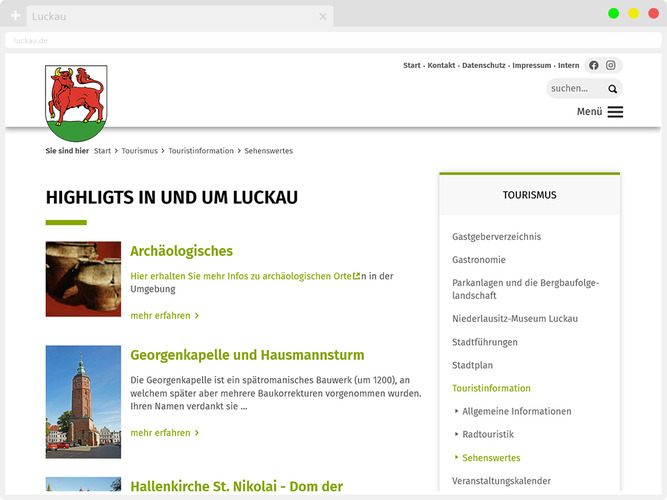Click the Archäologisches pottery thumbnail

[x=83, y=279]
